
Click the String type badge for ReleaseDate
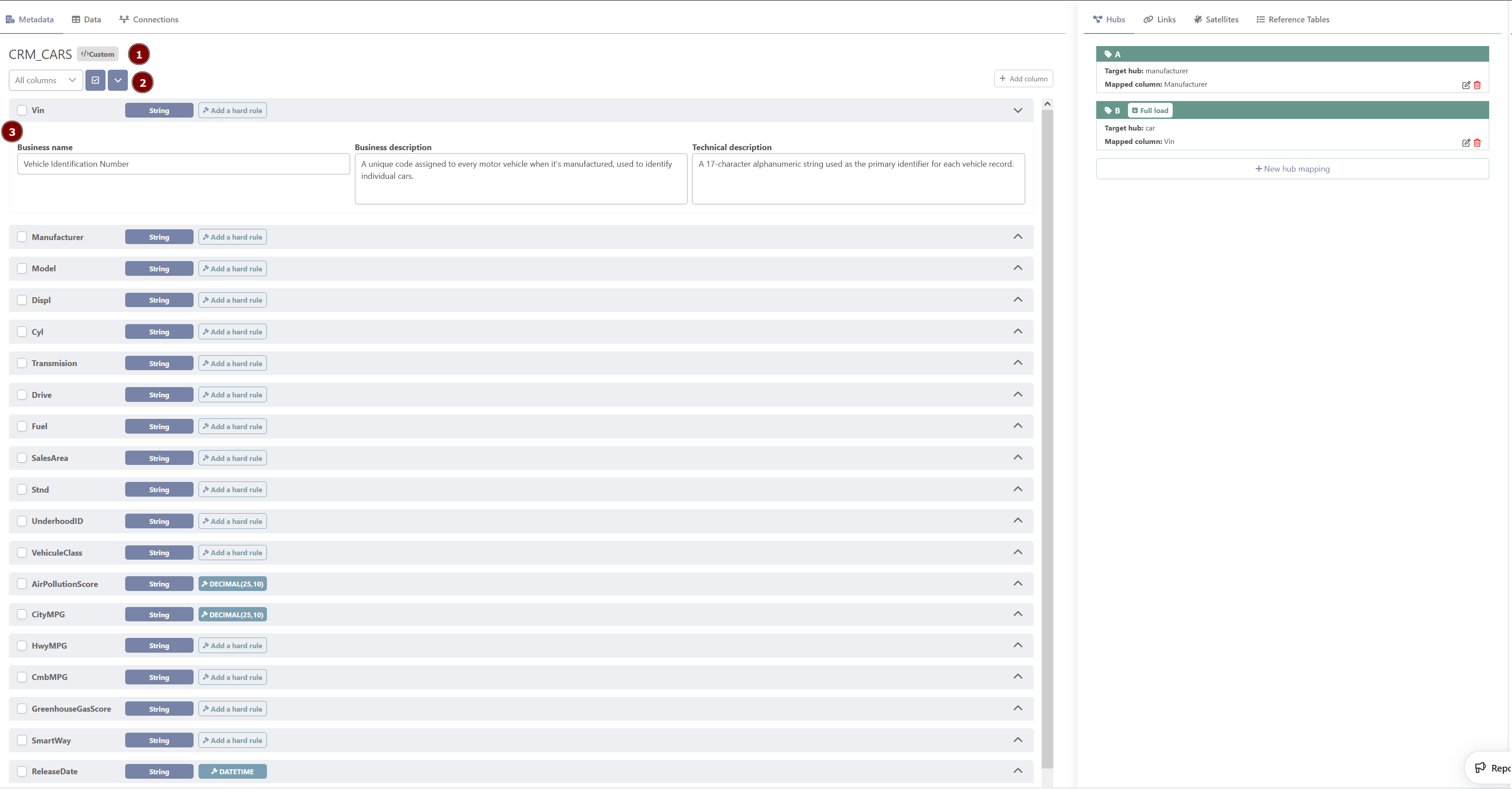click(159, 772)
